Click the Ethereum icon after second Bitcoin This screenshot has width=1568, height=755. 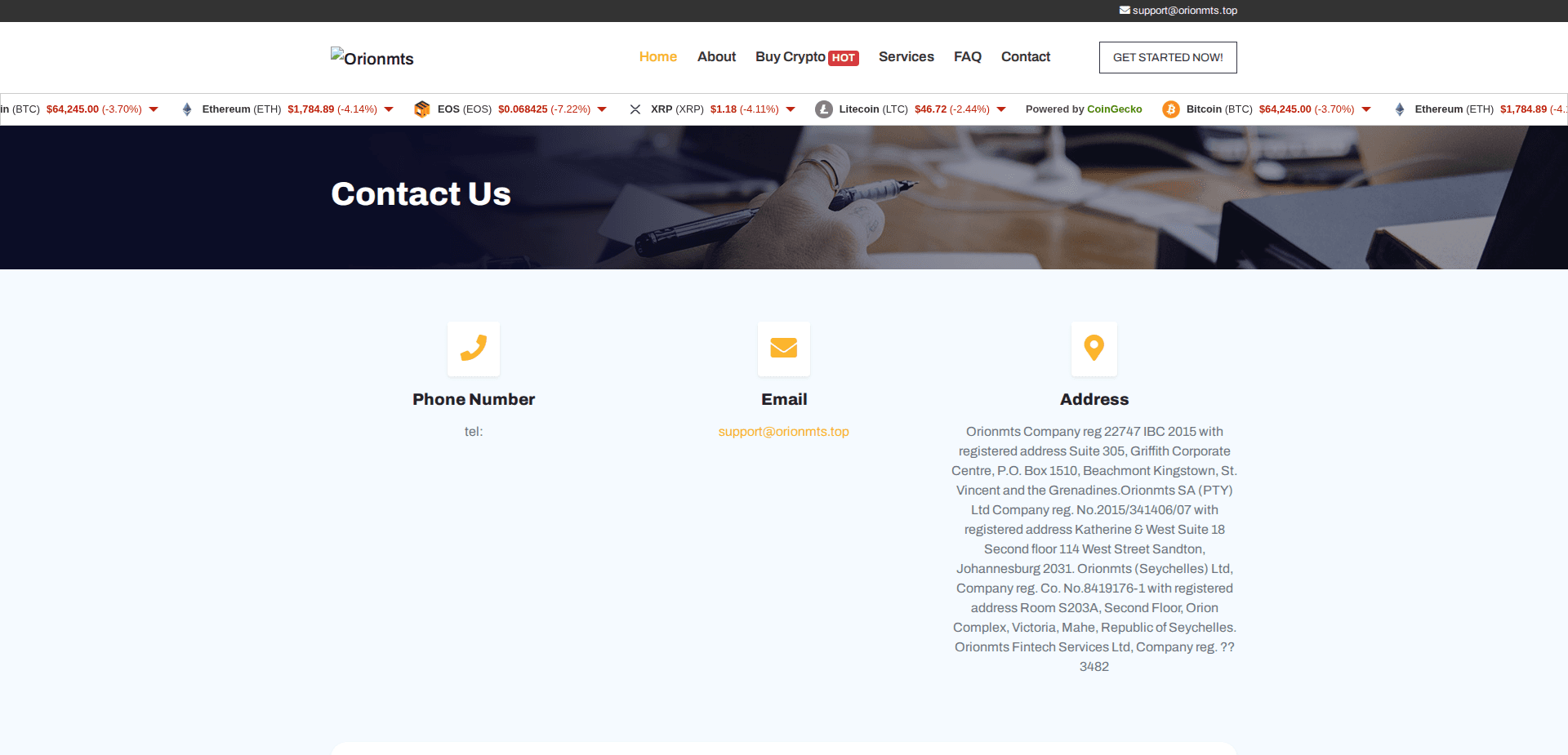(x=1400, y=109)
